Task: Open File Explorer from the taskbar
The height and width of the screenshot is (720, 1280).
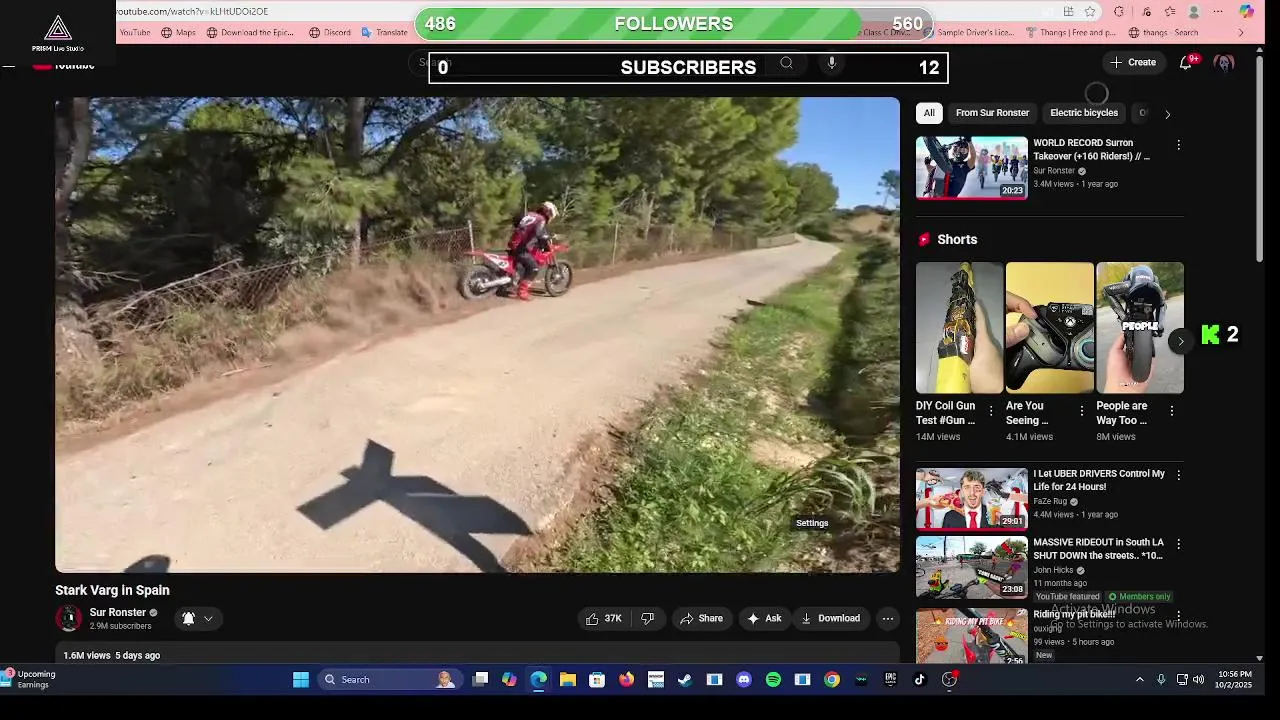Action: tap(567, 679)
